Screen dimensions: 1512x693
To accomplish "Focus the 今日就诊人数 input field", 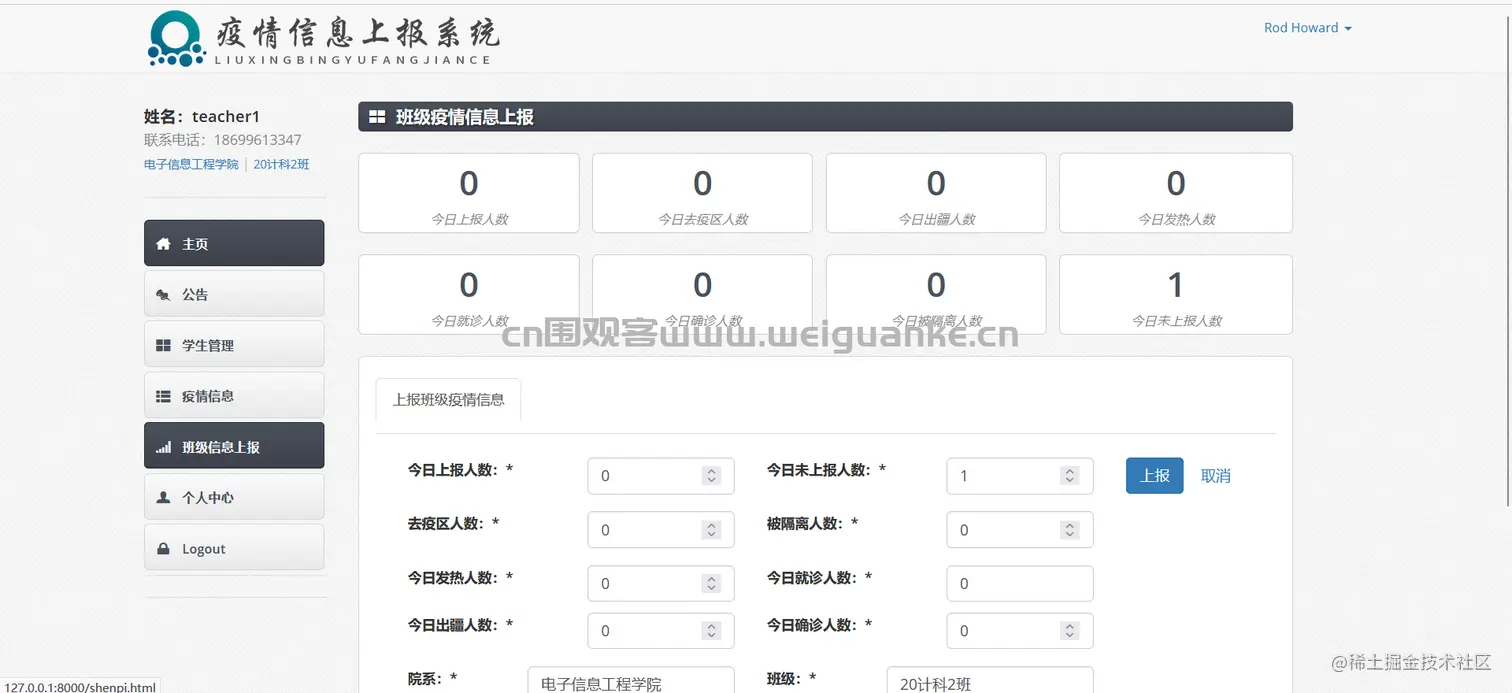I will pyautogui.click(x=1020, y=584).
